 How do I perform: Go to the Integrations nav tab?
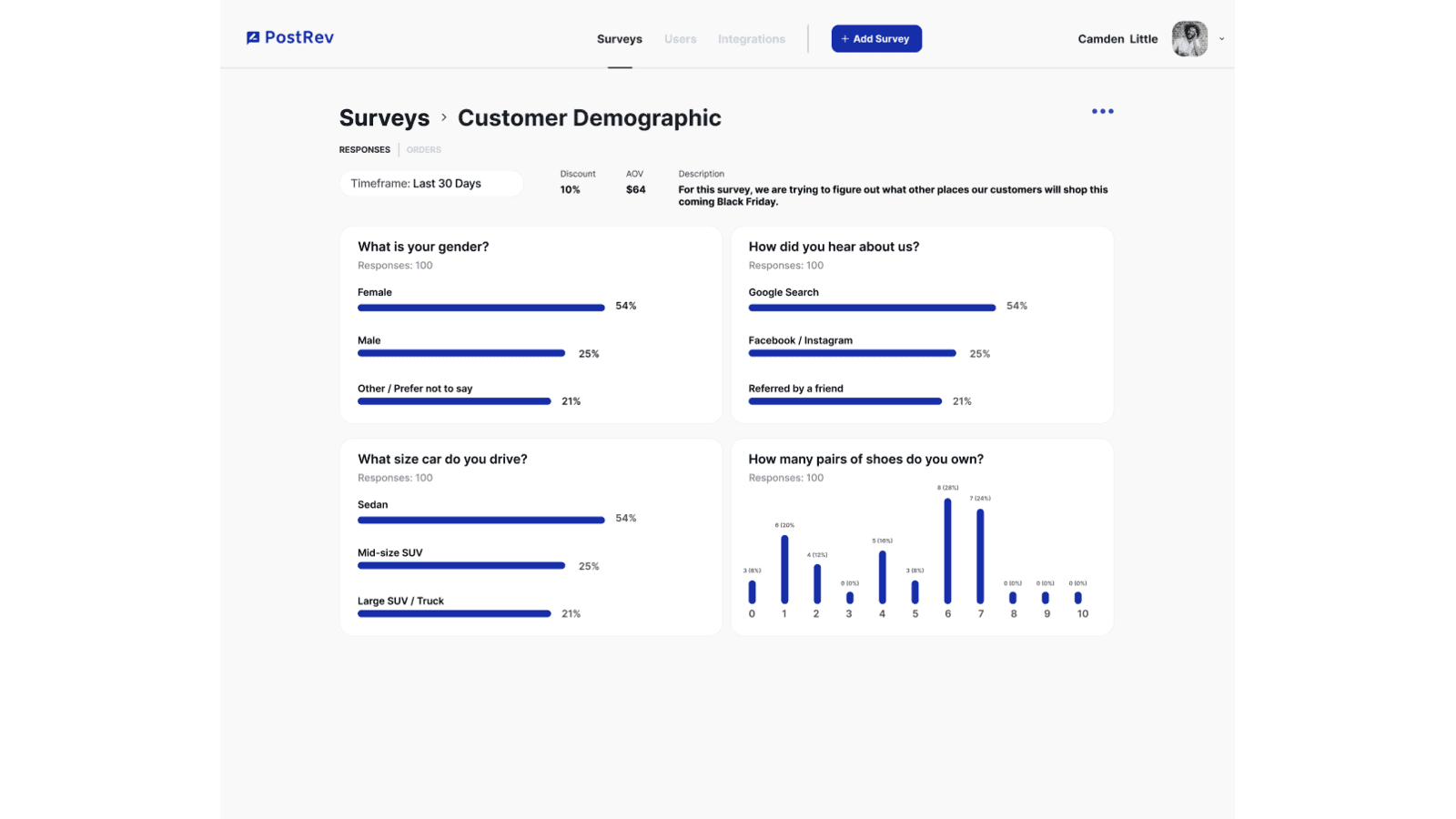[x=751, y=39]
